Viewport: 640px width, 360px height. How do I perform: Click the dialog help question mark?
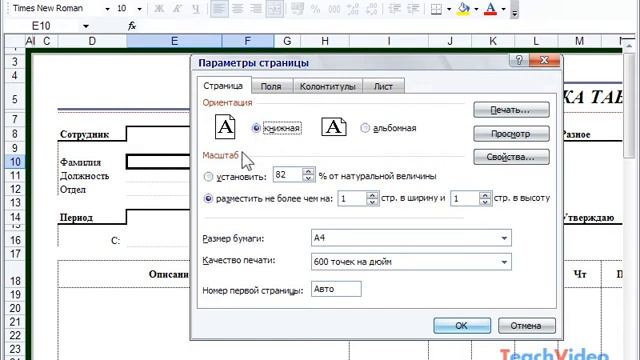[x=519, y=60]
